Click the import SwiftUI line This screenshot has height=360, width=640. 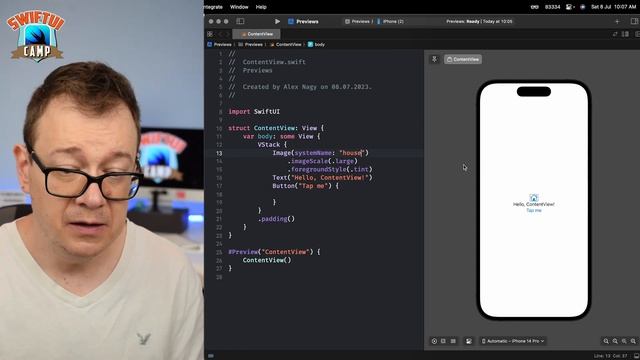pyautogui.click(x=254, y=111)
